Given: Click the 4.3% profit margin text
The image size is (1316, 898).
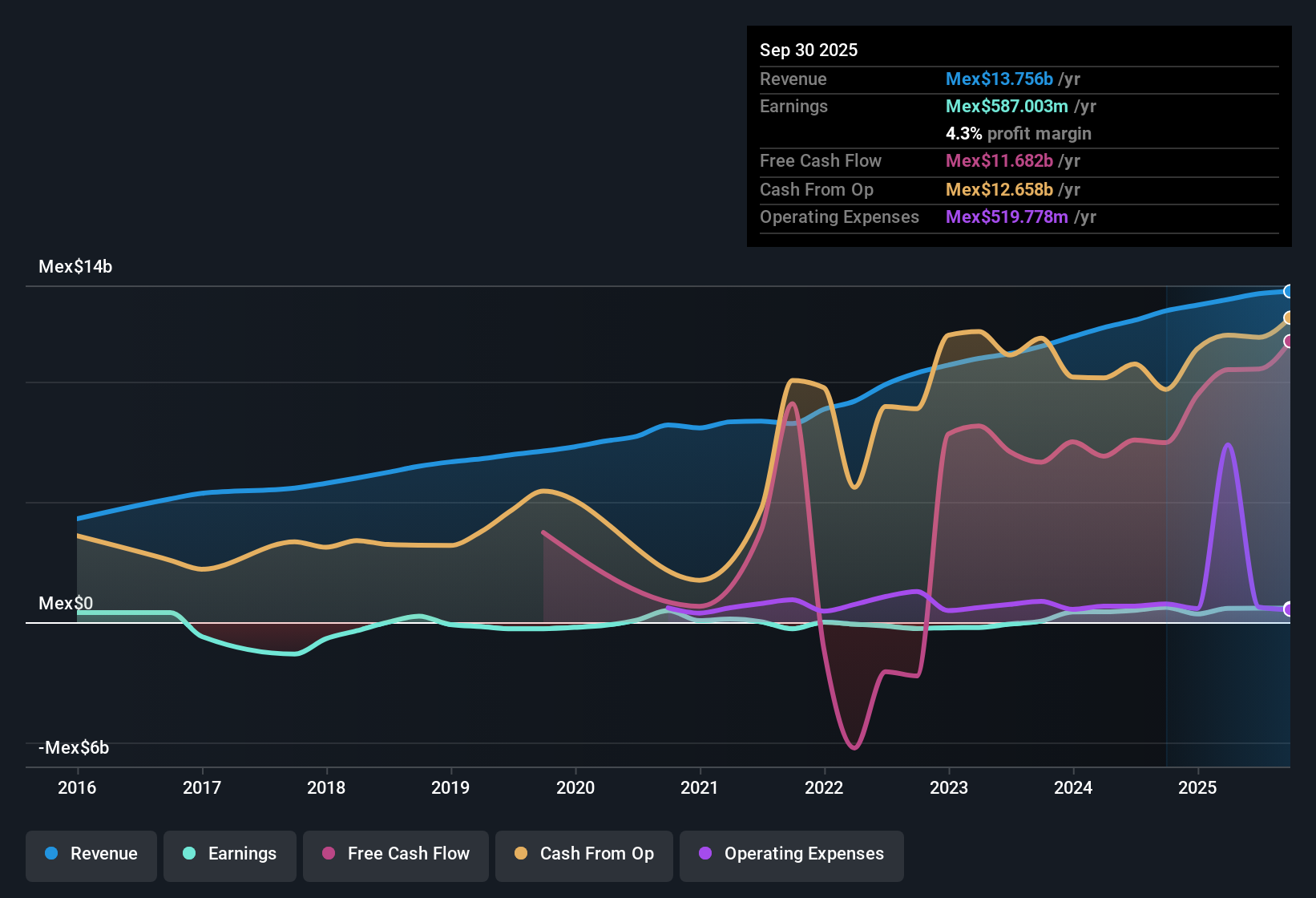Looking at the screenshot, I should click(x=1018, y=133).
